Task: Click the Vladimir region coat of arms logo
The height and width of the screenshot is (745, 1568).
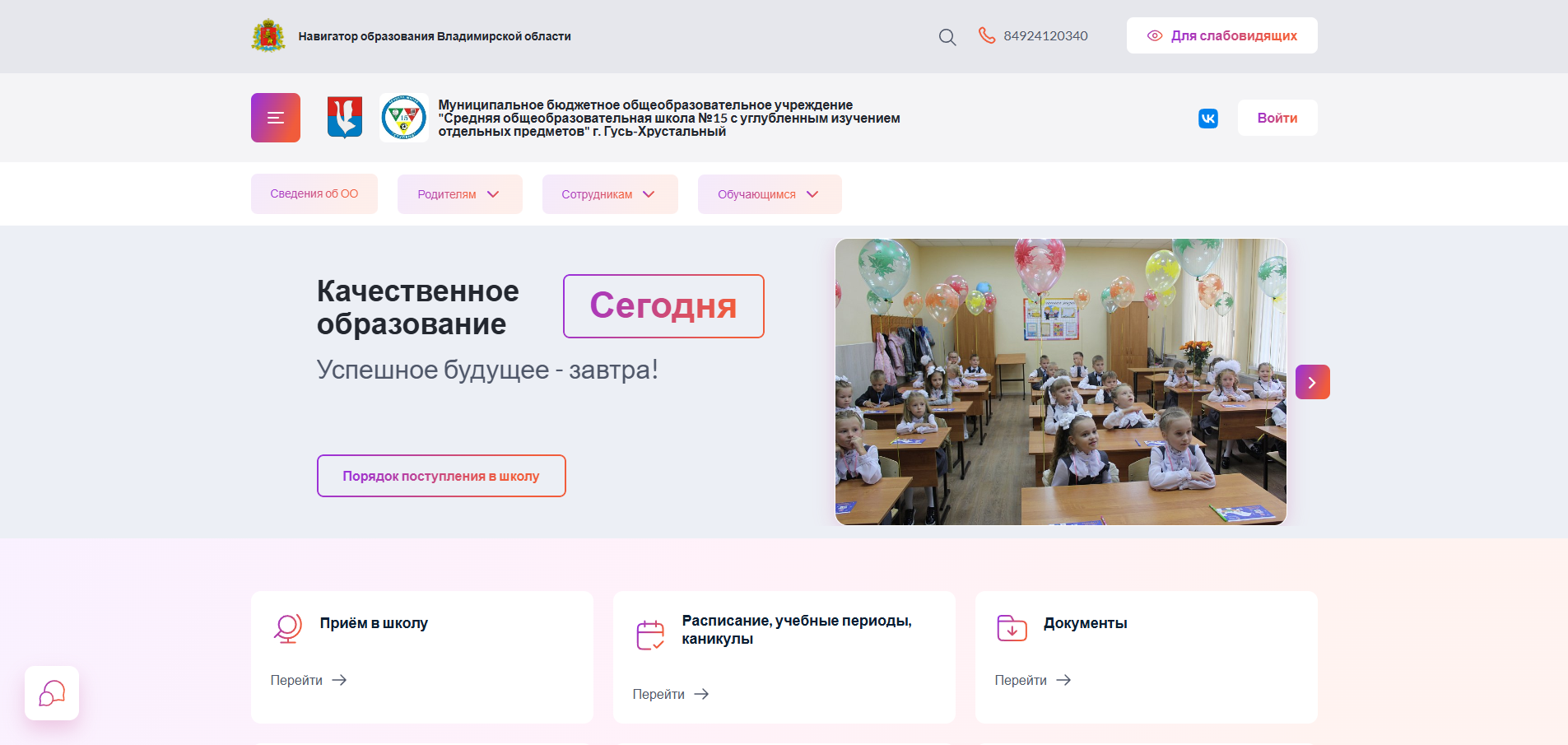Action: (268, 36)
